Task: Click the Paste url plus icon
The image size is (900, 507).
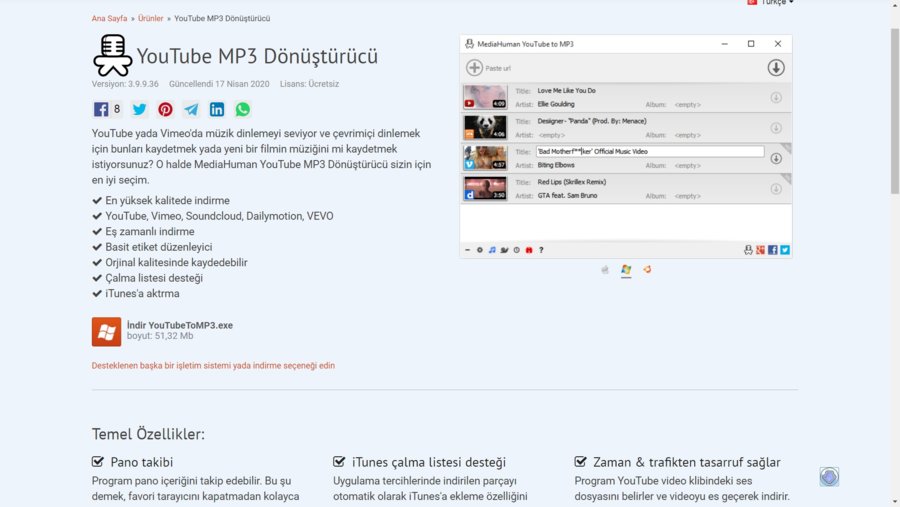Action: pyautogui.click(x=474, y=68)
